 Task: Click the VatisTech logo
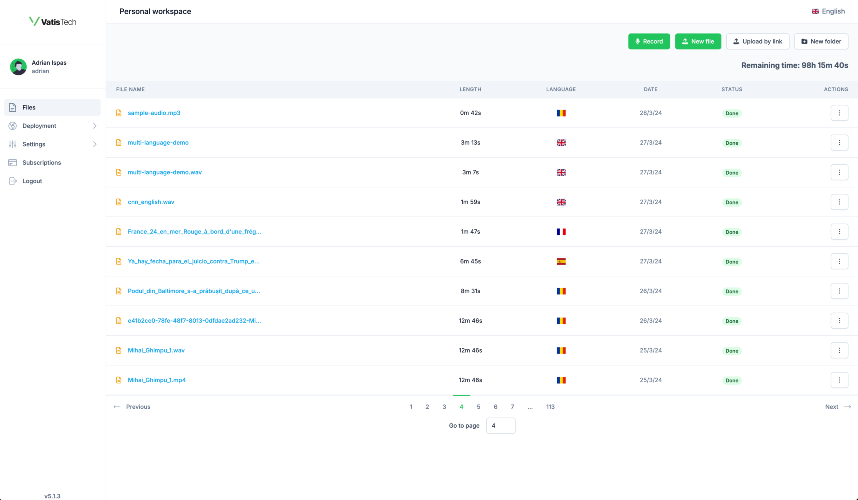click(53, 21)
